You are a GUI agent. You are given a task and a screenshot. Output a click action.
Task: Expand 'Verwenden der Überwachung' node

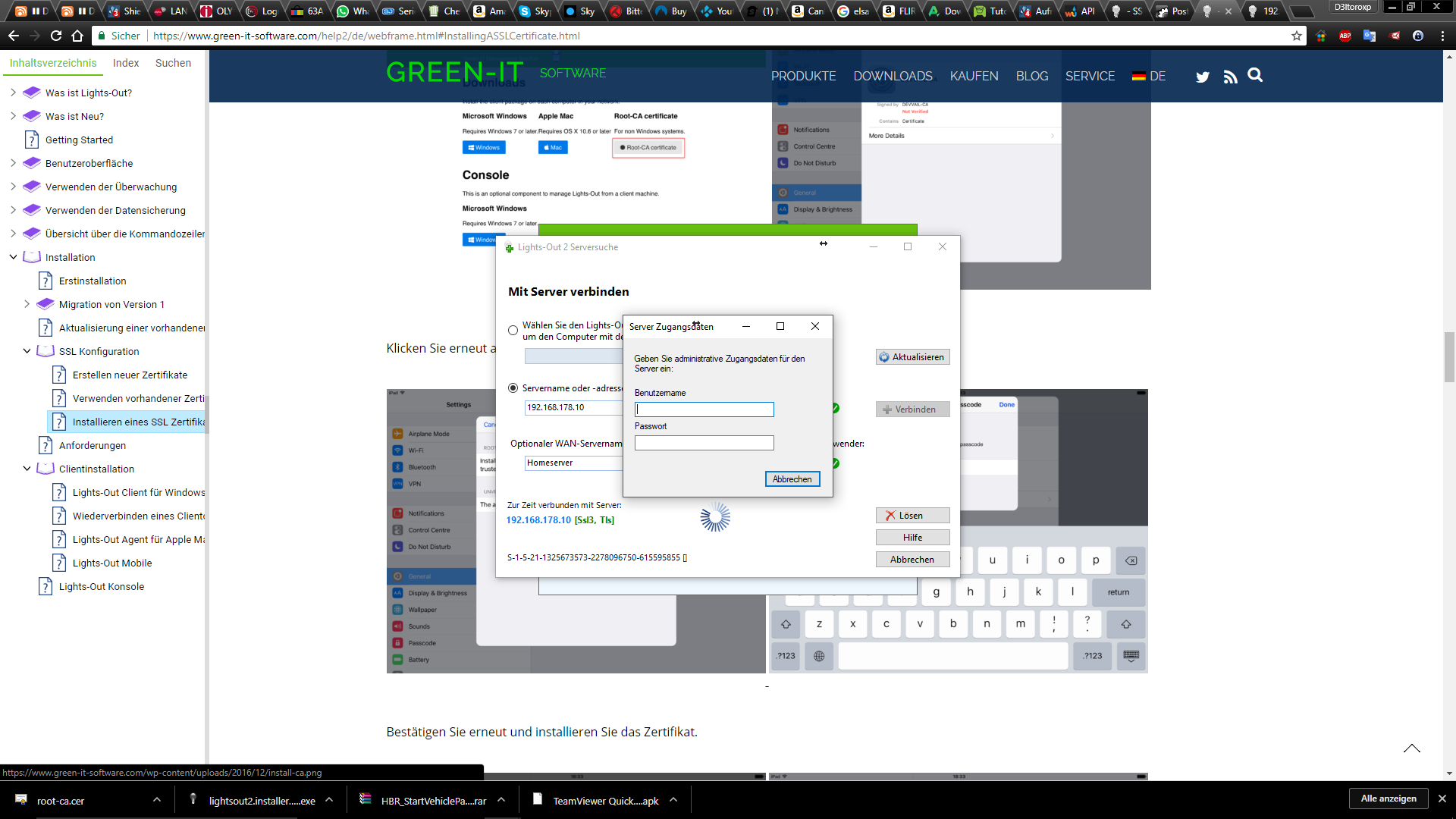tap(13, 187)
